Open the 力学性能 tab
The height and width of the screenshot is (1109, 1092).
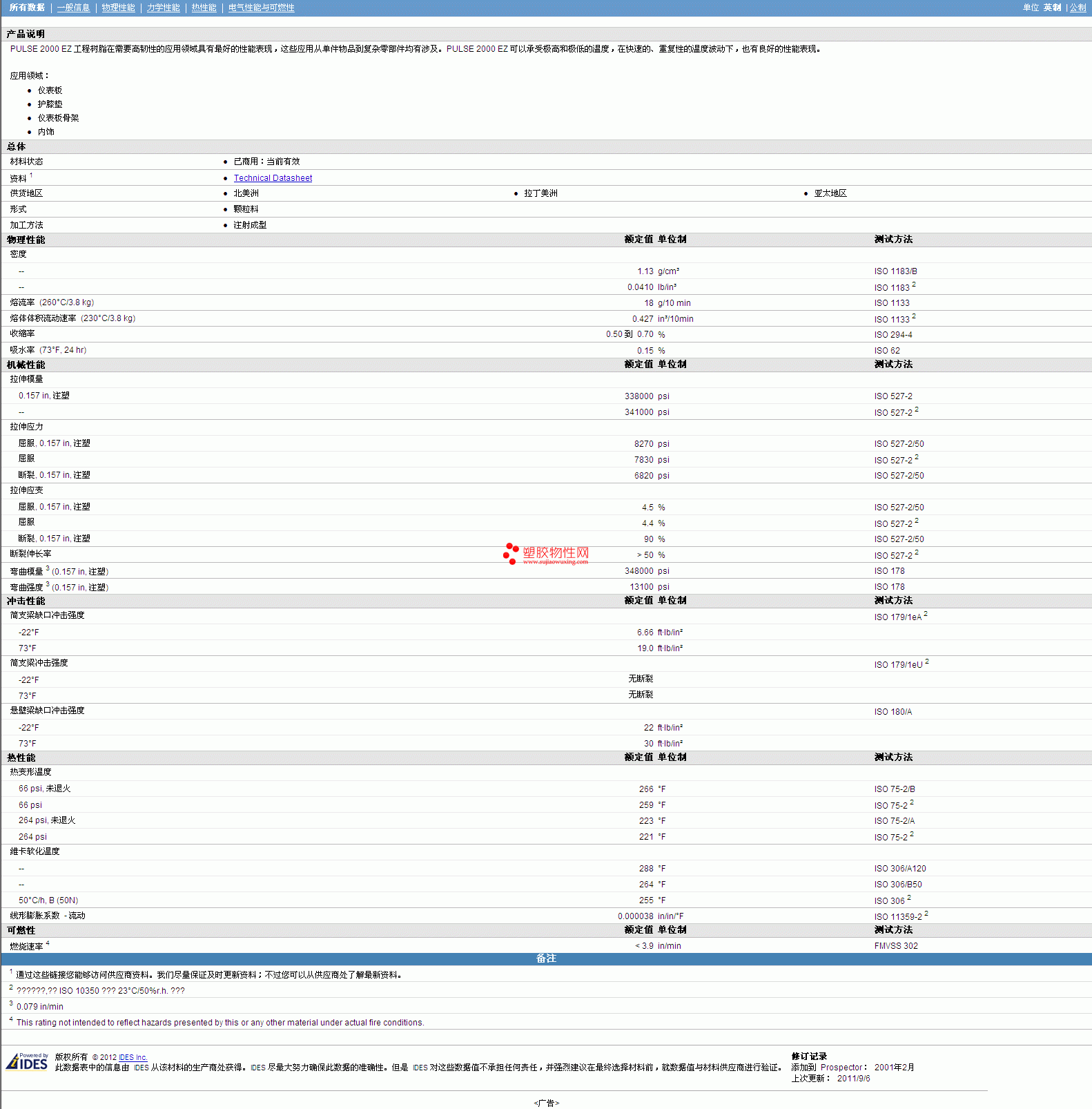(x=163, y=8)
